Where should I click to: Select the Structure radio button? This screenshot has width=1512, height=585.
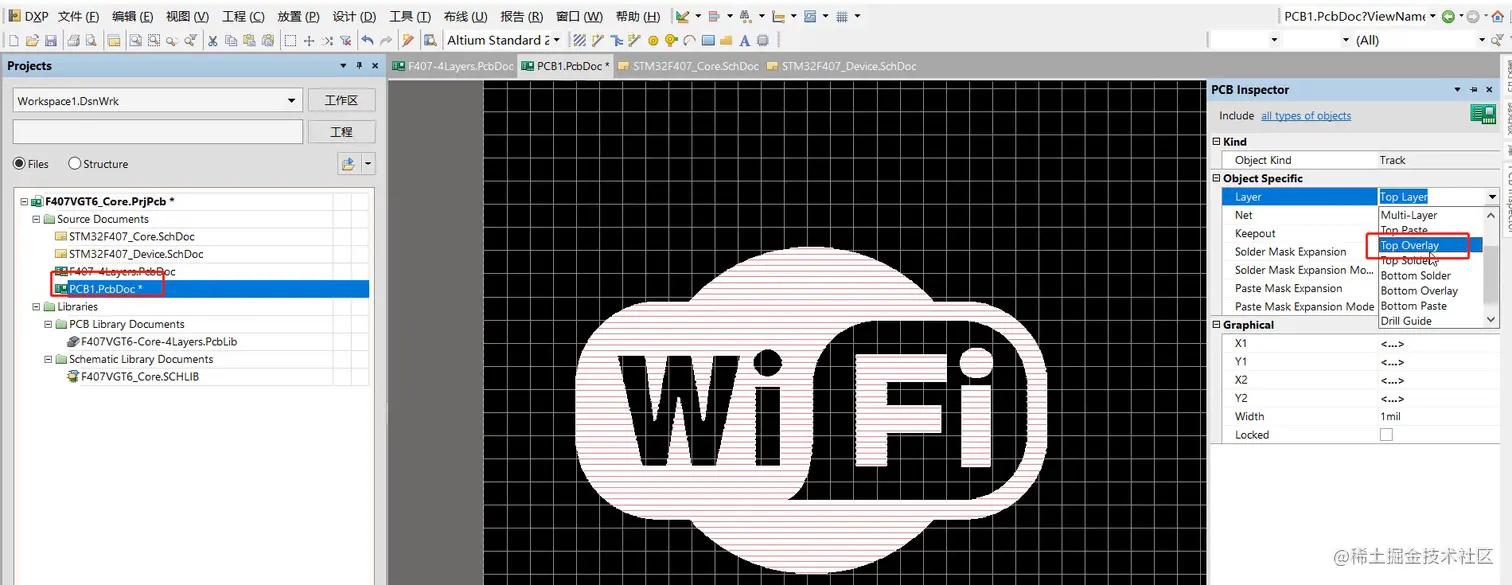coord(75,164)
